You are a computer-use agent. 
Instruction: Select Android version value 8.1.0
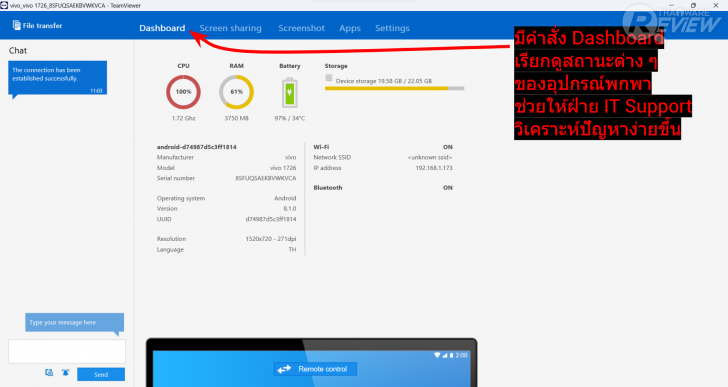pyautogui.click(x=290, y=209)
